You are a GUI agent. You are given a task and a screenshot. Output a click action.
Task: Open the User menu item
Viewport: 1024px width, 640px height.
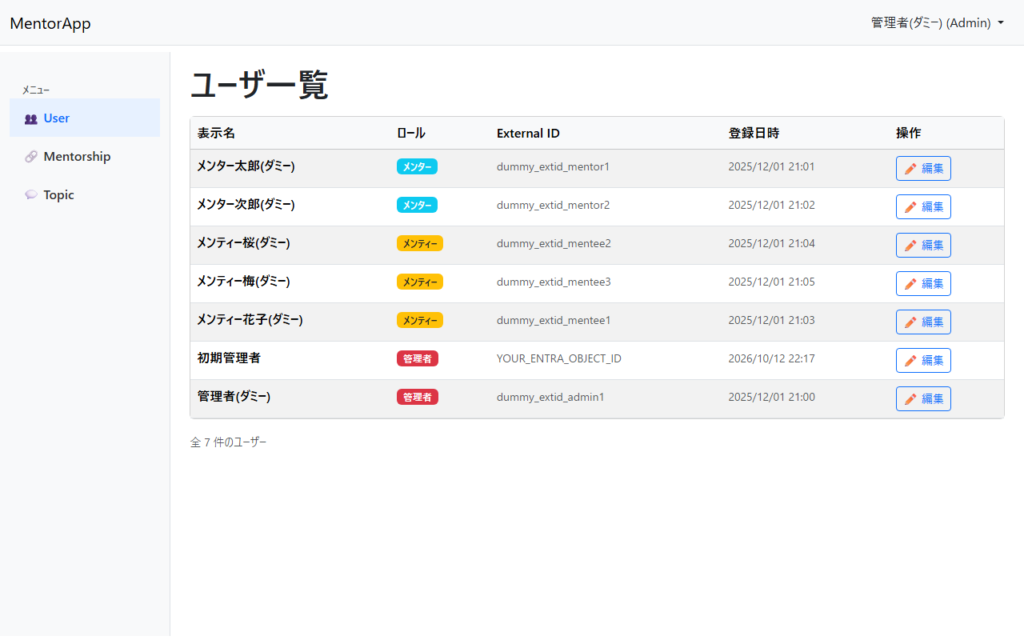pyautogui.click(x=84, y=118)
